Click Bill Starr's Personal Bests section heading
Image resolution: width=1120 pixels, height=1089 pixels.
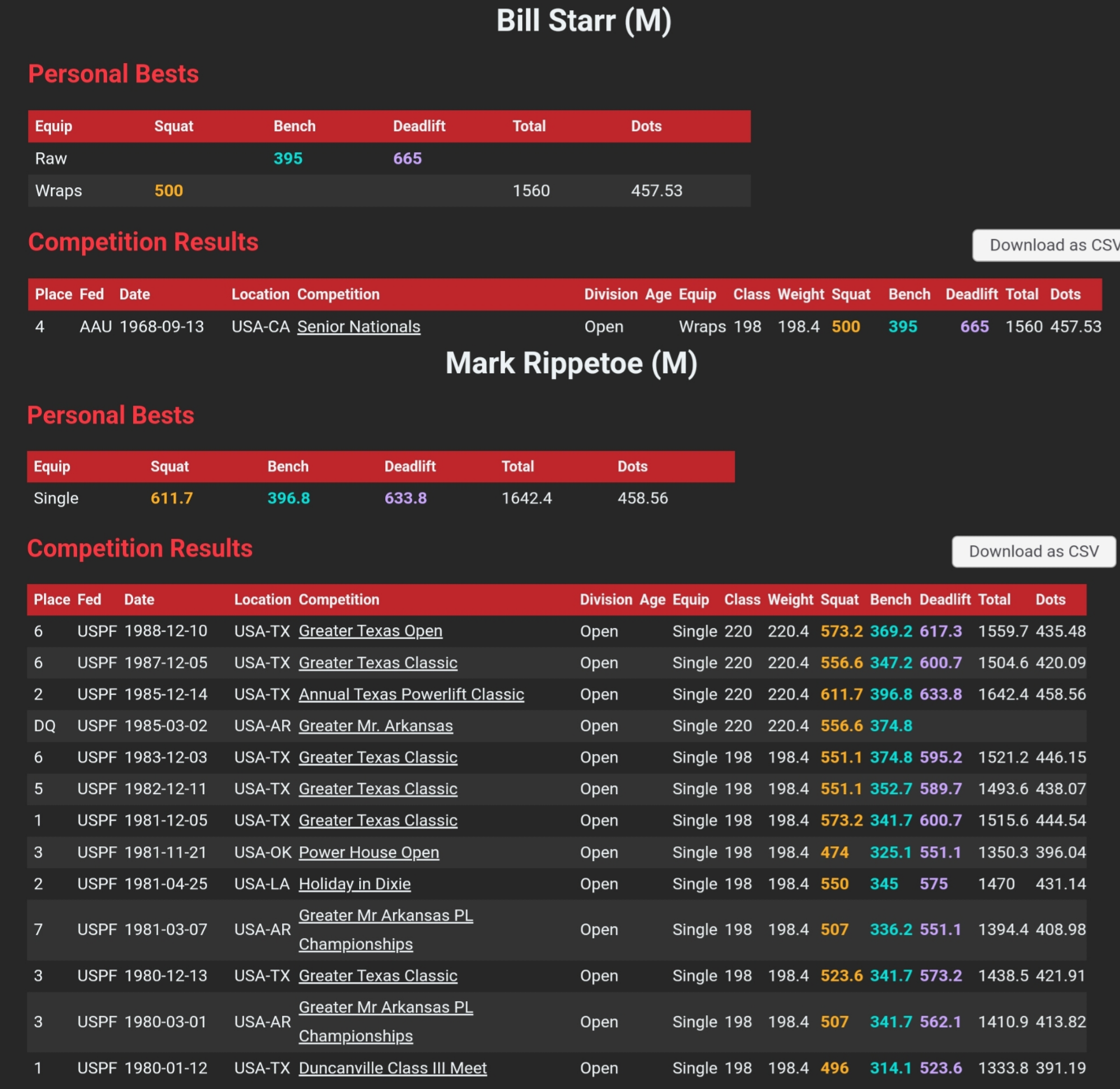(x=113, y=74)
